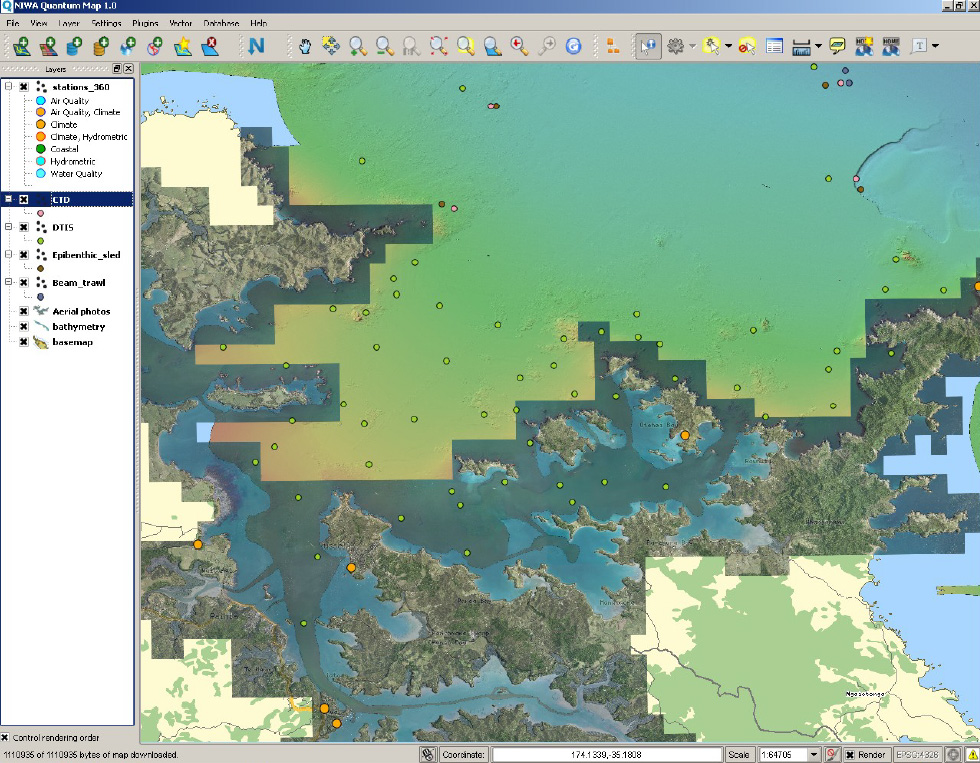Open the Plugins menu
The width and height of the screenshot is (980, 763).
click(x=145, y=23)
